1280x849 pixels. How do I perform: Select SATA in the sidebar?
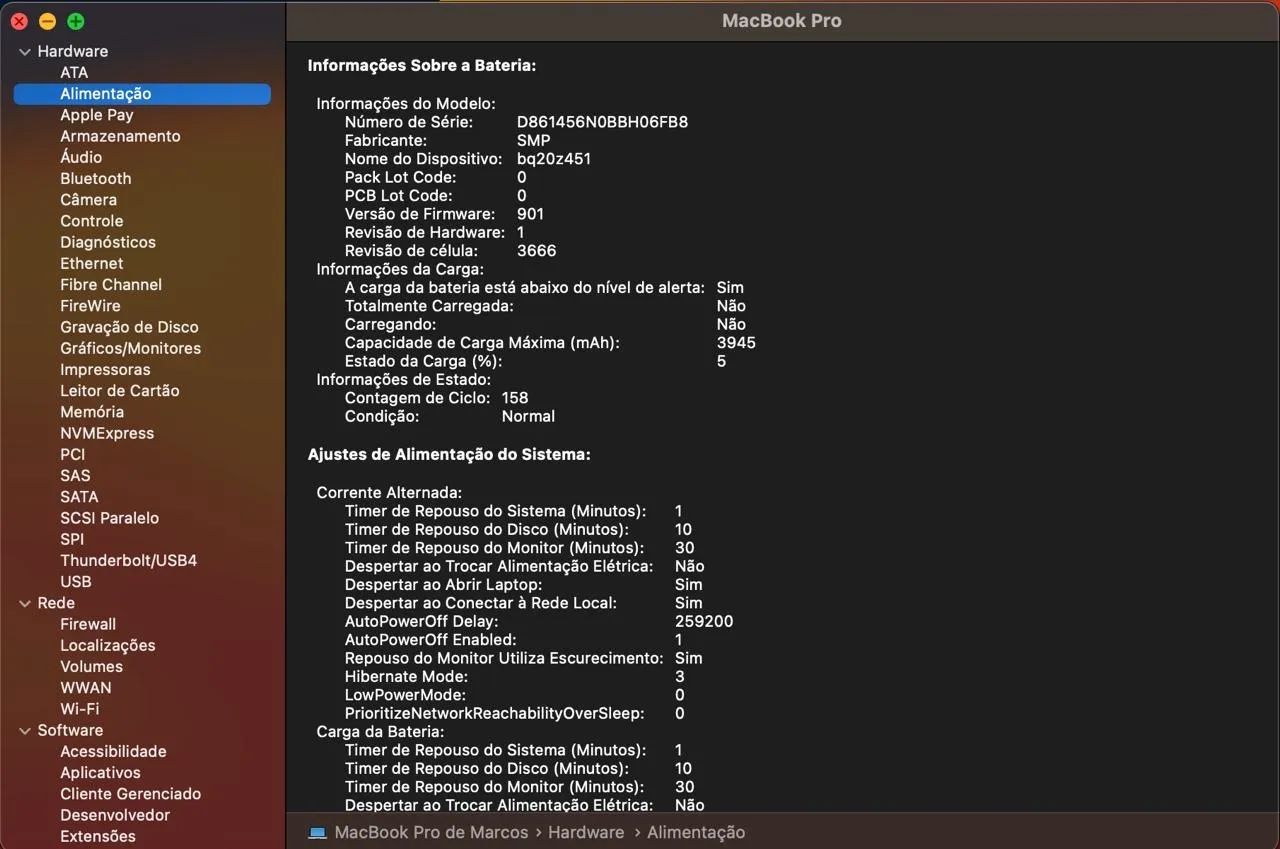point(79,497)
